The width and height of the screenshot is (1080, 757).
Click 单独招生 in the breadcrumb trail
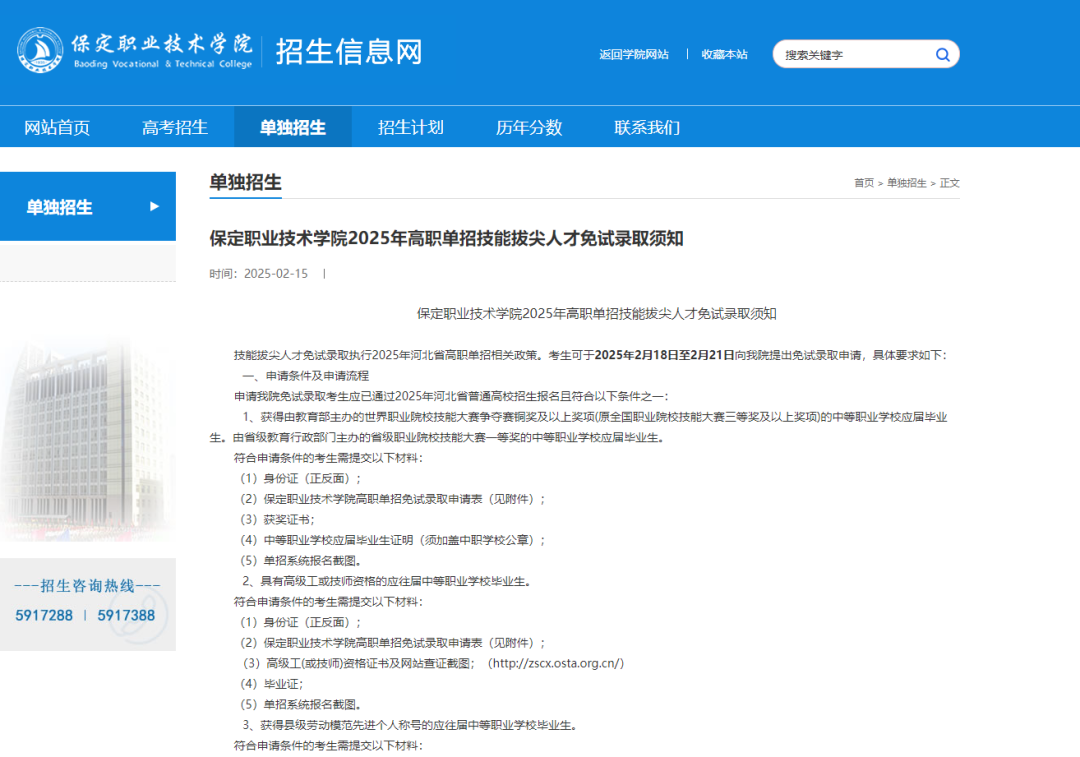(907, 183)
